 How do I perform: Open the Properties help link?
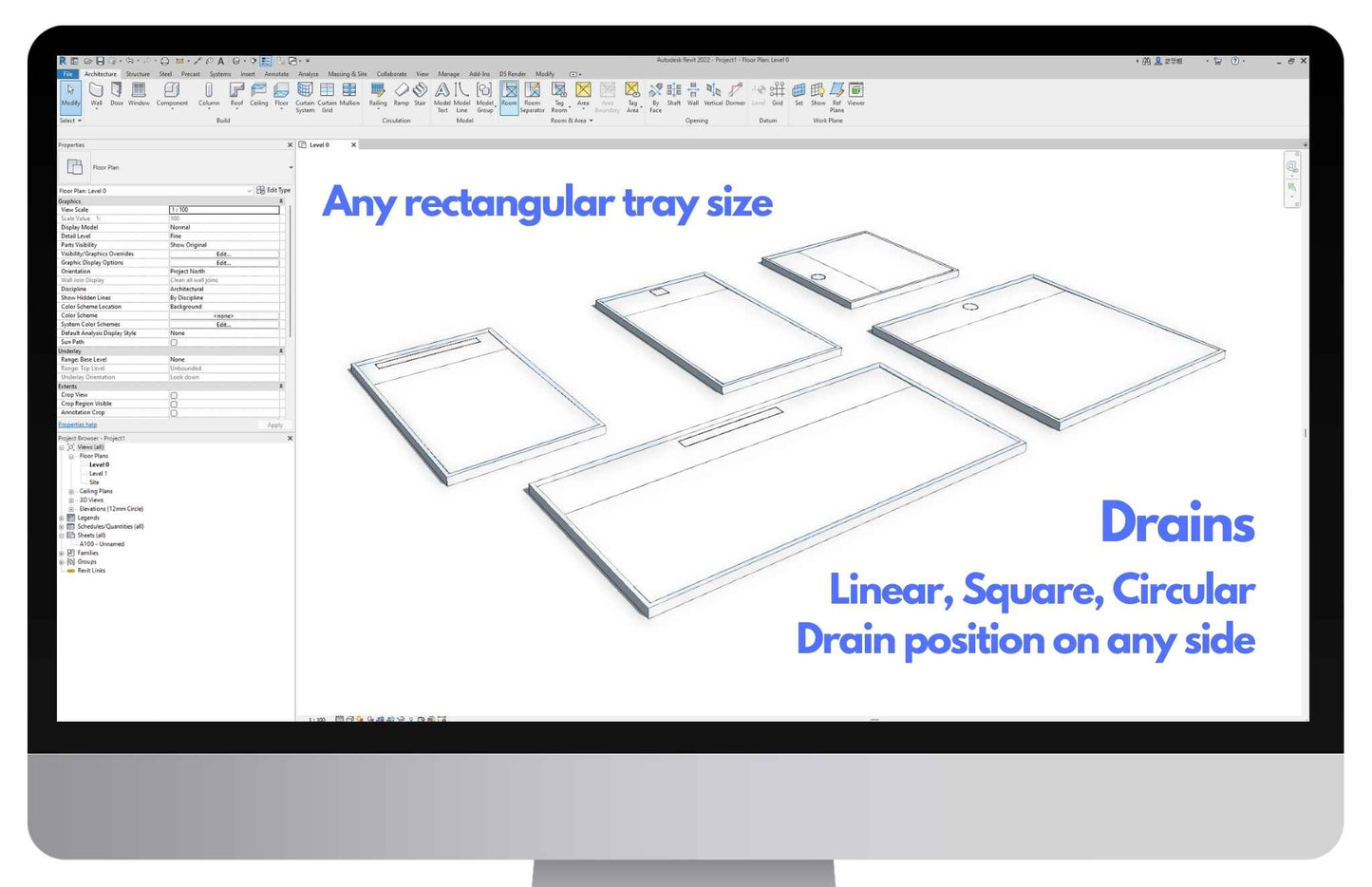click(x=78, y=425)
